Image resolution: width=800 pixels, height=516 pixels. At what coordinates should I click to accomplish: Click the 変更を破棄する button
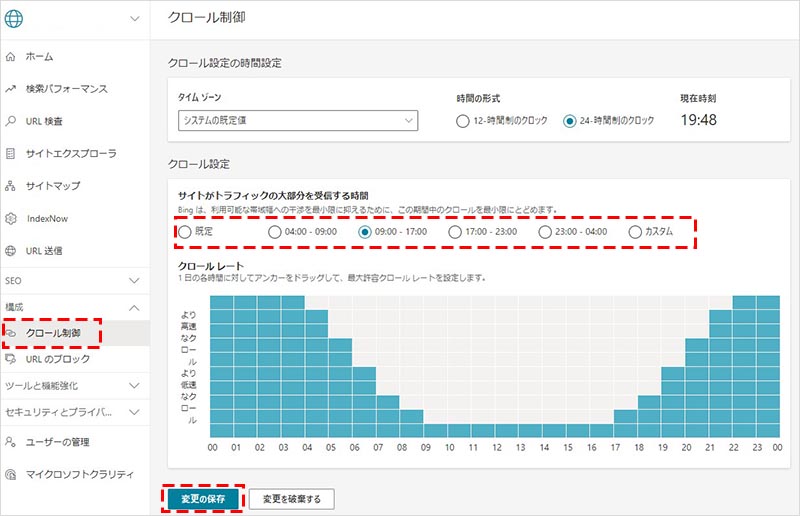pyautogui.click(x=291, y=498)
